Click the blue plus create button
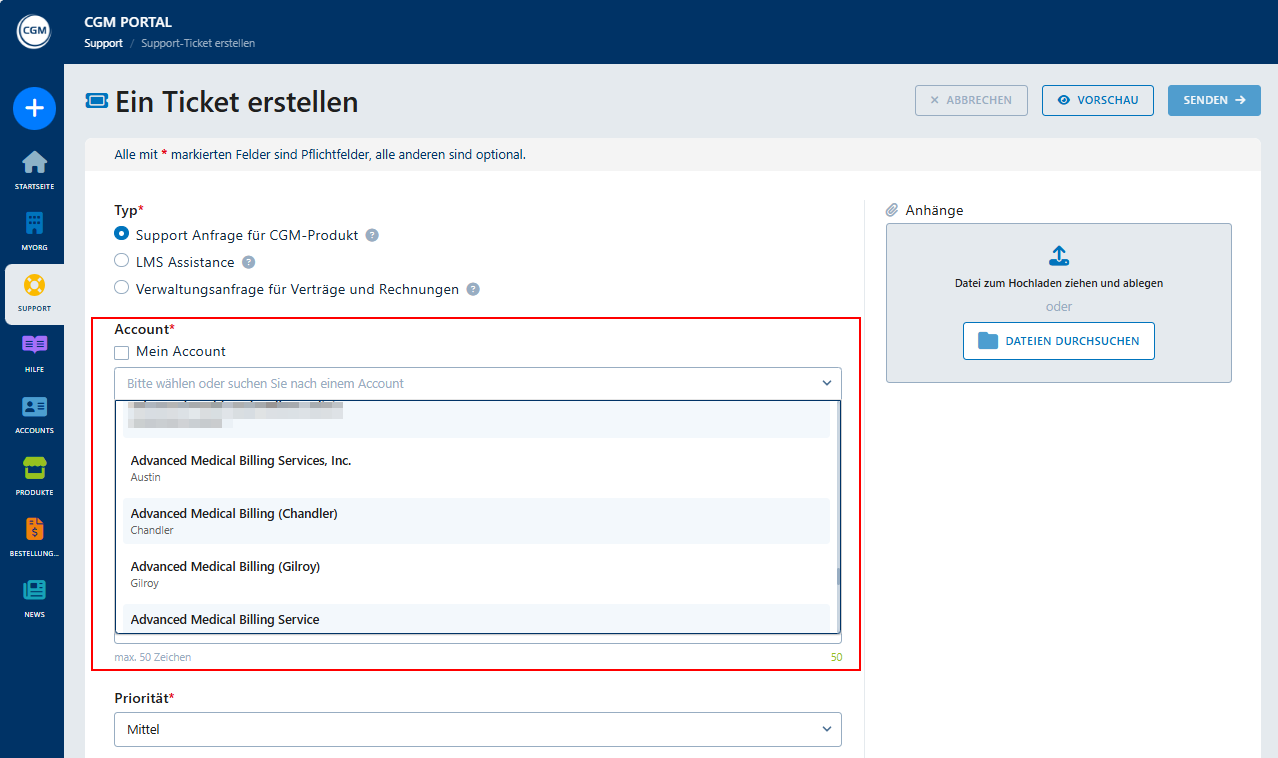This screenshot has height=758, width=1278. pos(34,108)
